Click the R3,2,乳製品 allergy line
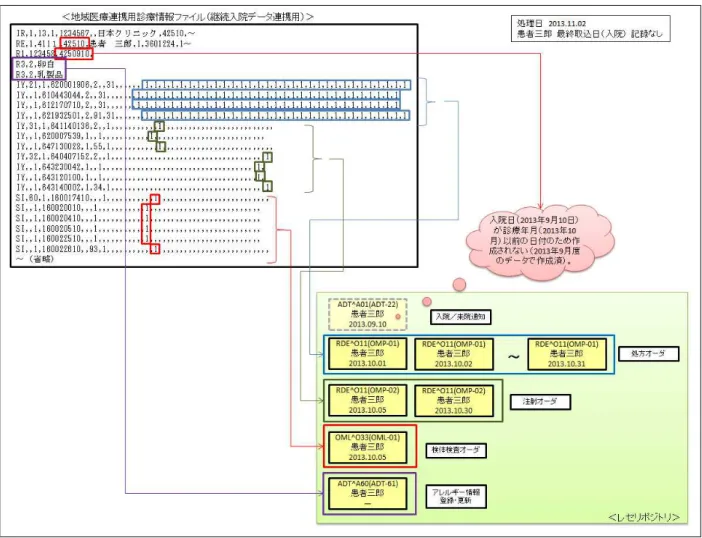The width and height of the screenshot is (702, 538). (39, 75)
